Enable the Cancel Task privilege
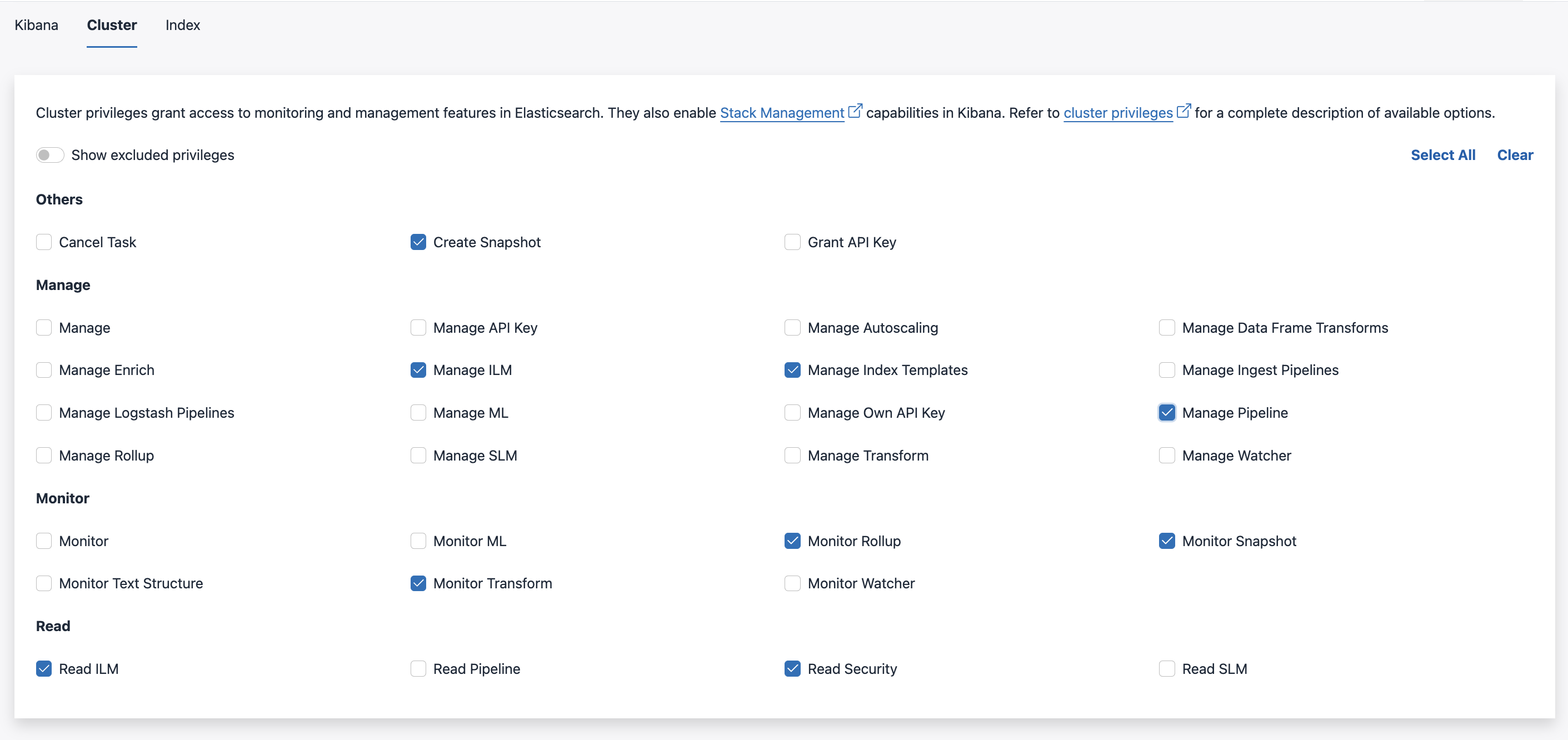The width and height of the screenshot is (1568, 740). pos(44,242)
